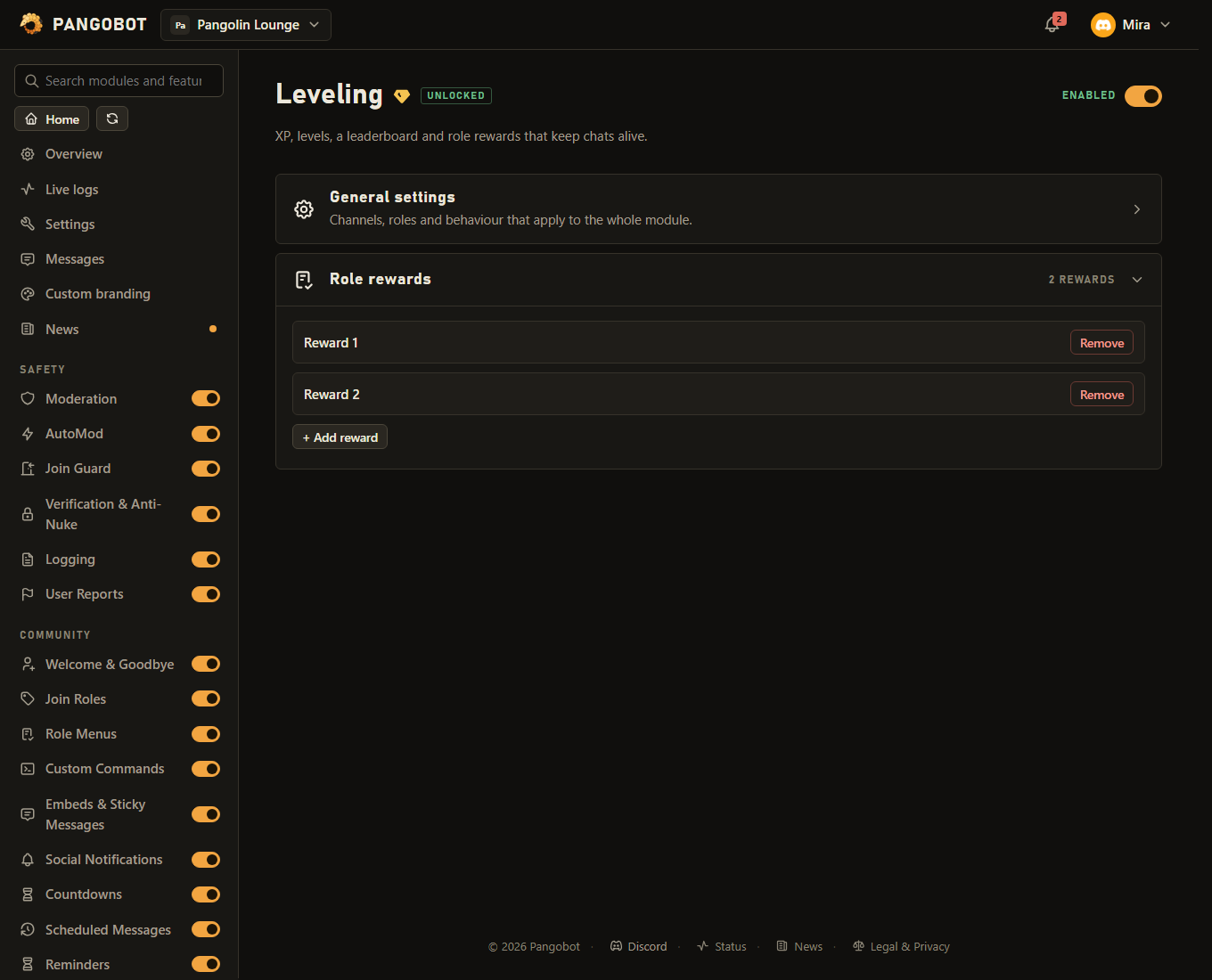Toggle the Join Roles switch
The image size is (1212, 980).
click(x=206, y=698)
